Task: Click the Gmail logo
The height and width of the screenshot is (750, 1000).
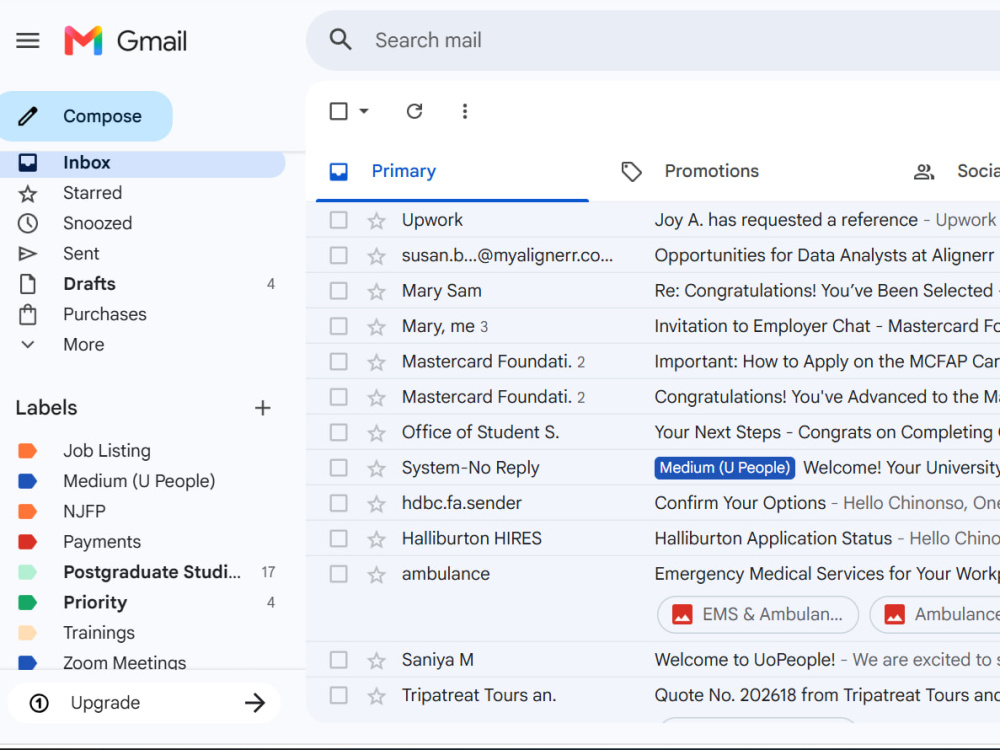Action: [x=126, y=41]
